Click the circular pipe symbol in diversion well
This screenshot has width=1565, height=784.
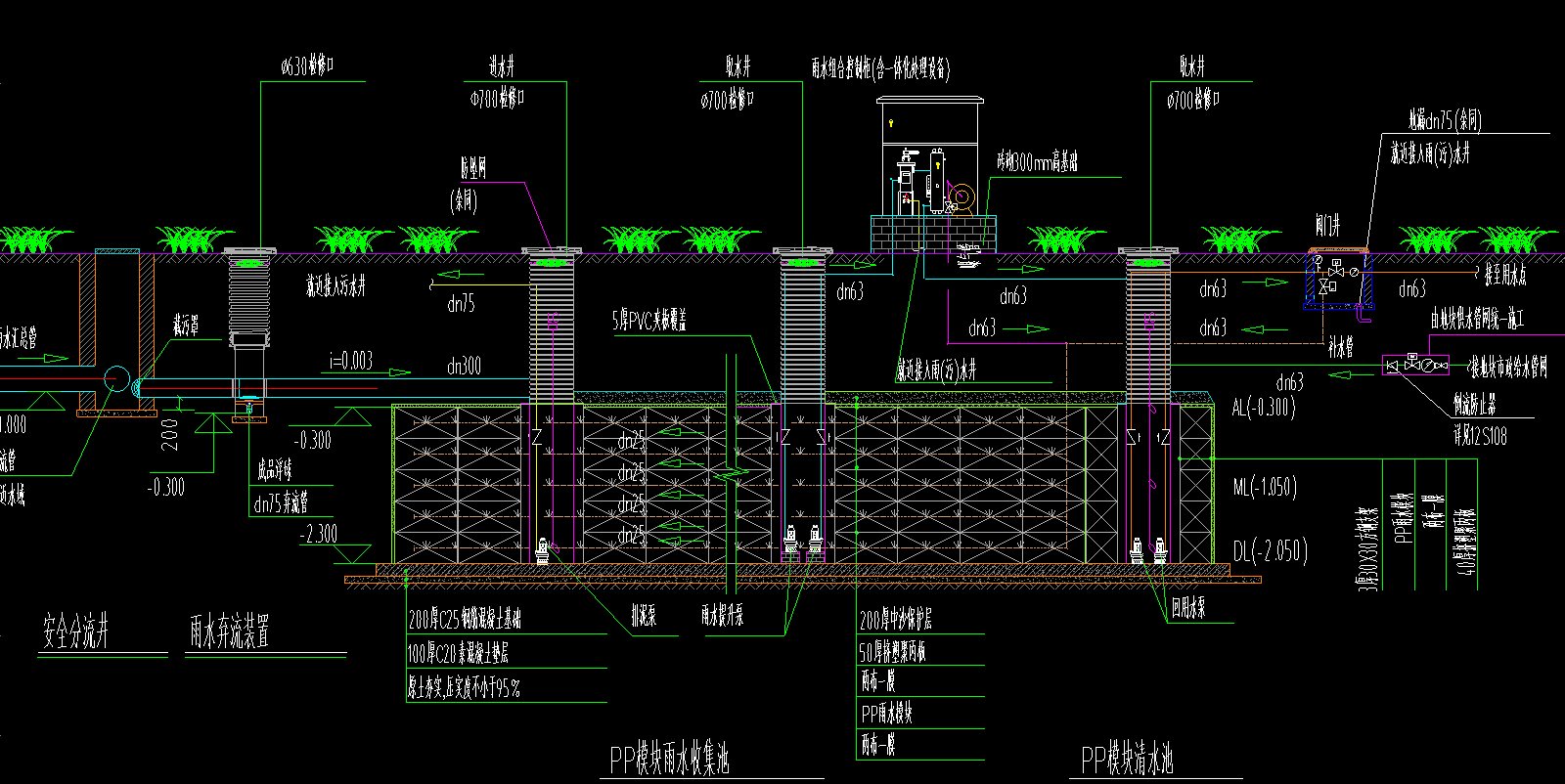click(116, 379)
